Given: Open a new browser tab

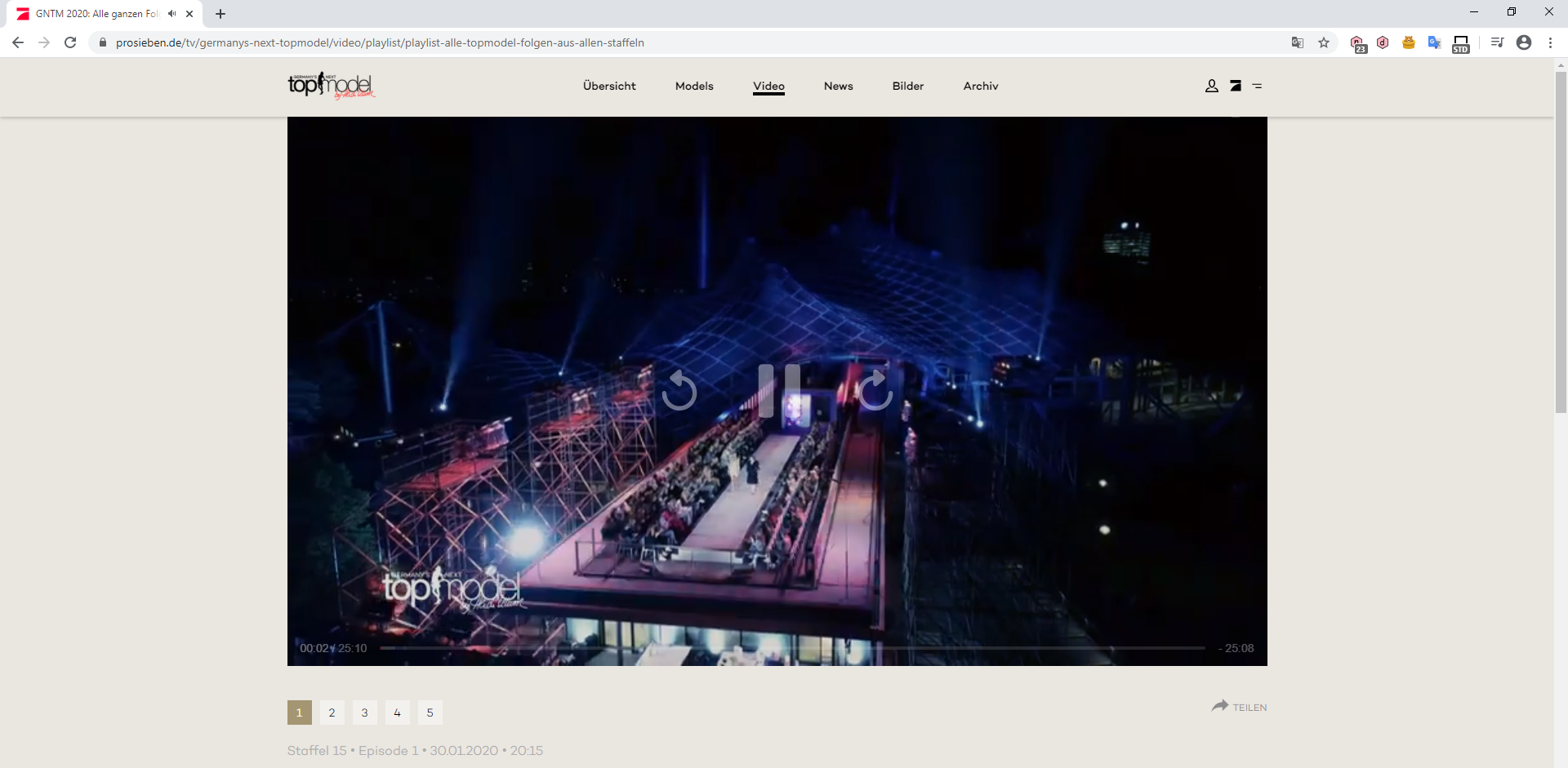Looking at the screenshot, I should coord(220,14).
